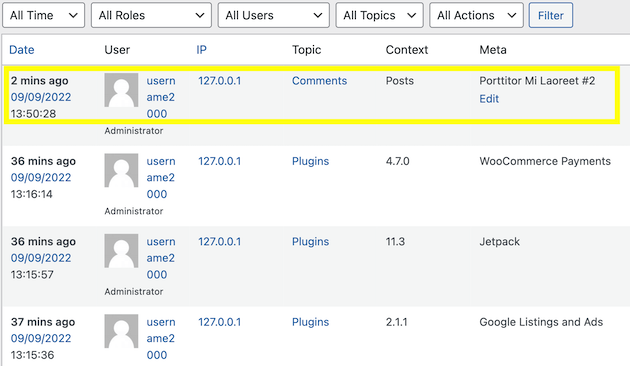Open the All Users dropdown
Screen dimensions: 630x366
274,15
